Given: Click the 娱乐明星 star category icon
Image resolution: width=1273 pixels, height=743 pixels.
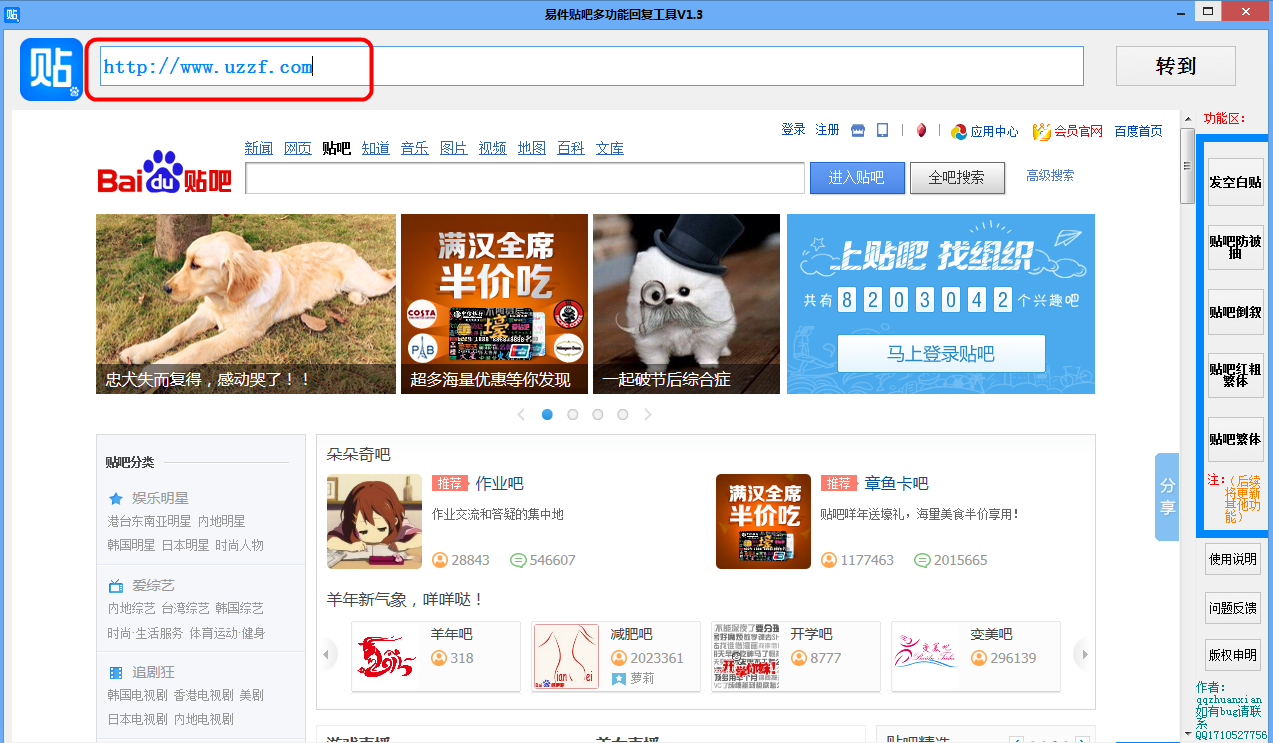Looking at the screenshot, I should click(x=116, y=498).
